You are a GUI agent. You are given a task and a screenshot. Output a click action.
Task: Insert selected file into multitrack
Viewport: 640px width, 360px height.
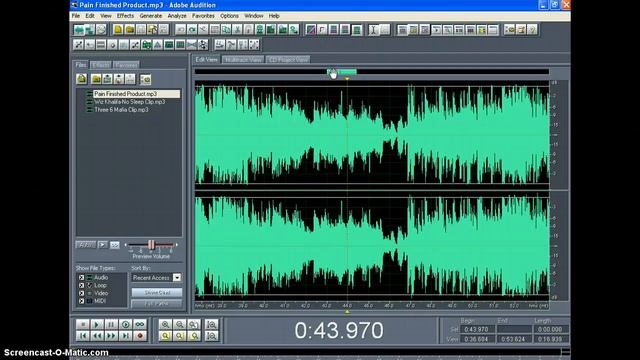107,79
